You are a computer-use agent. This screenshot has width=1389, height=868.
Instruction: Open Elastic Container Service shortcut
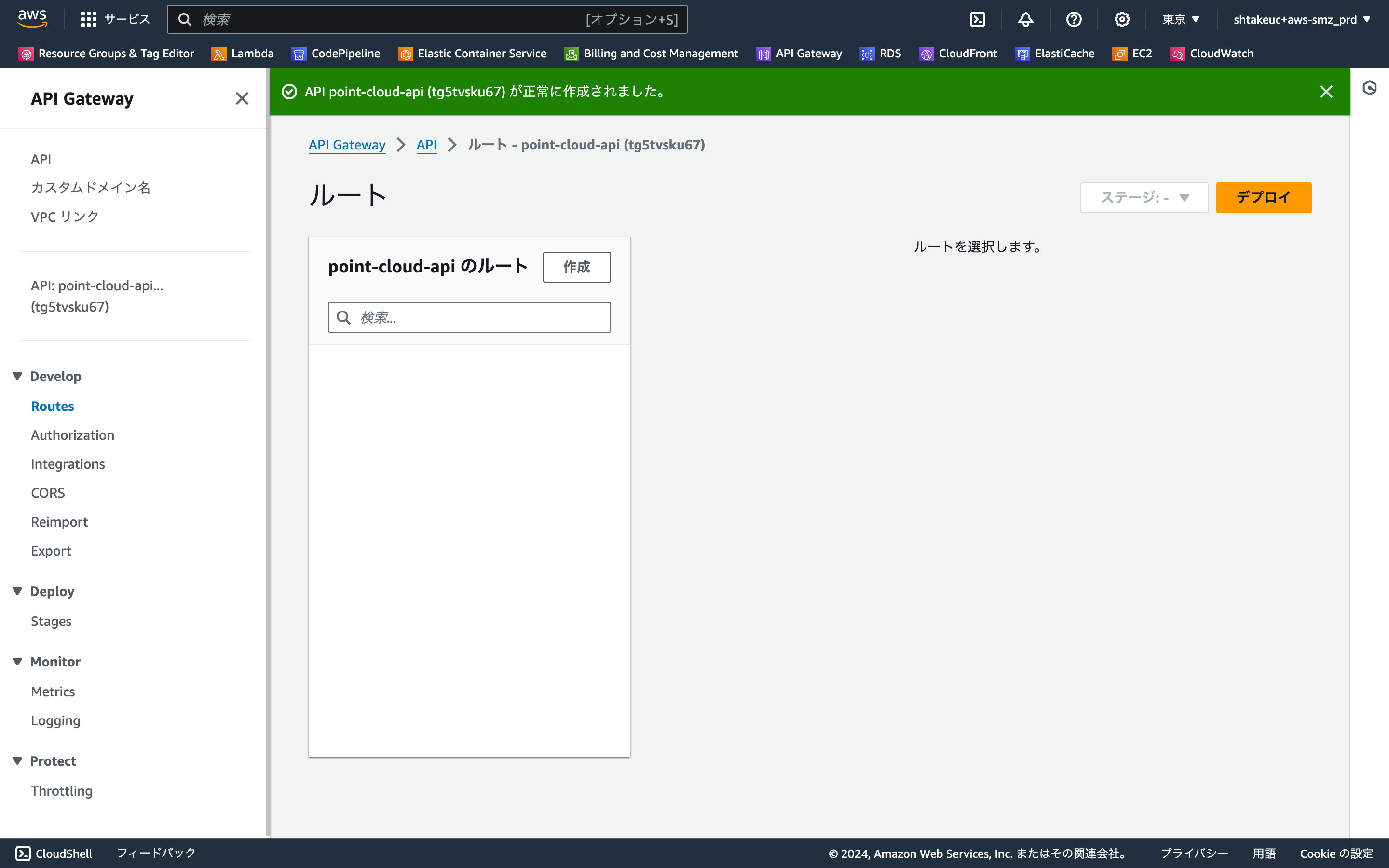point(472,54)
